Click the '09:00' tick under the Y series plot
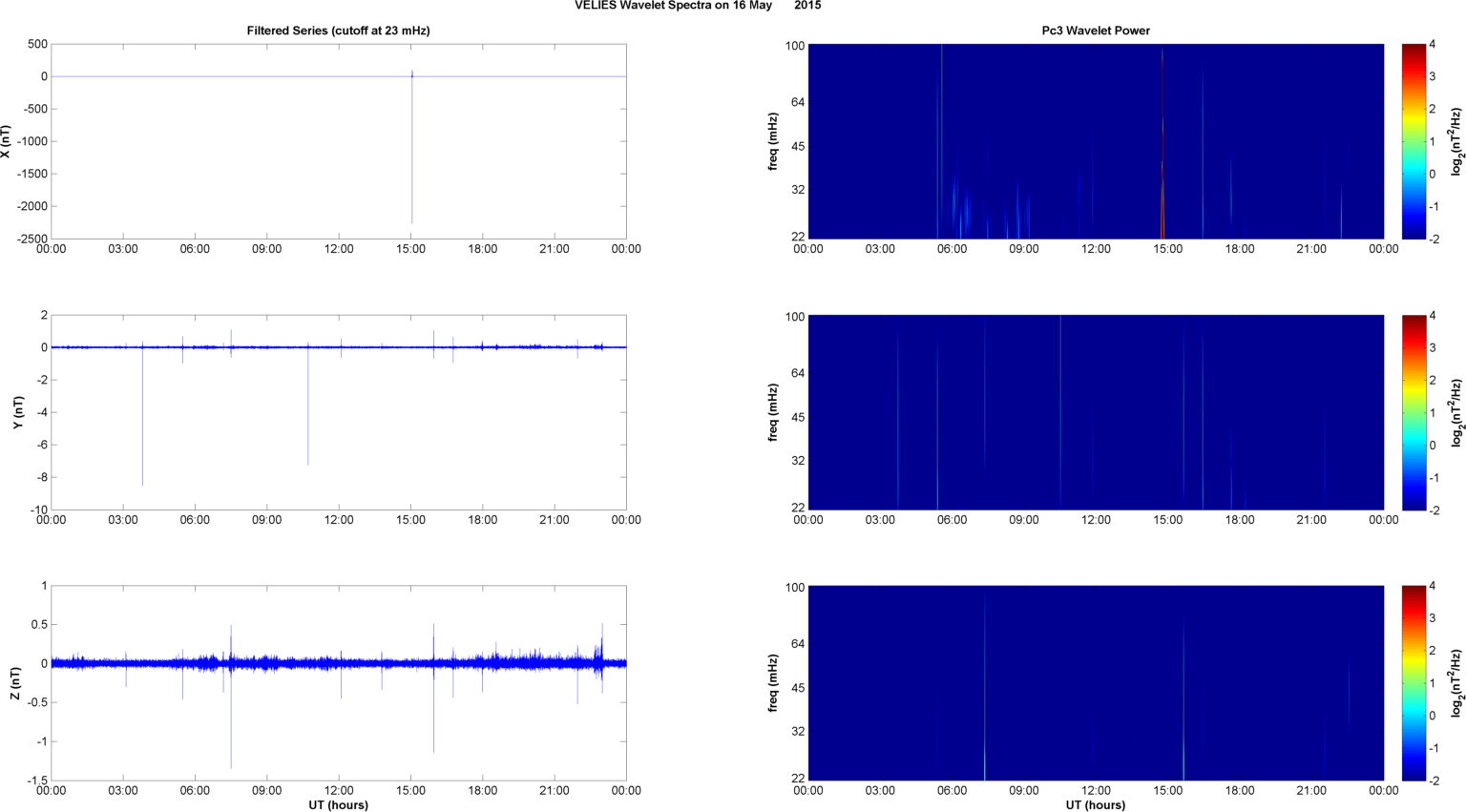 pos(267,521)
